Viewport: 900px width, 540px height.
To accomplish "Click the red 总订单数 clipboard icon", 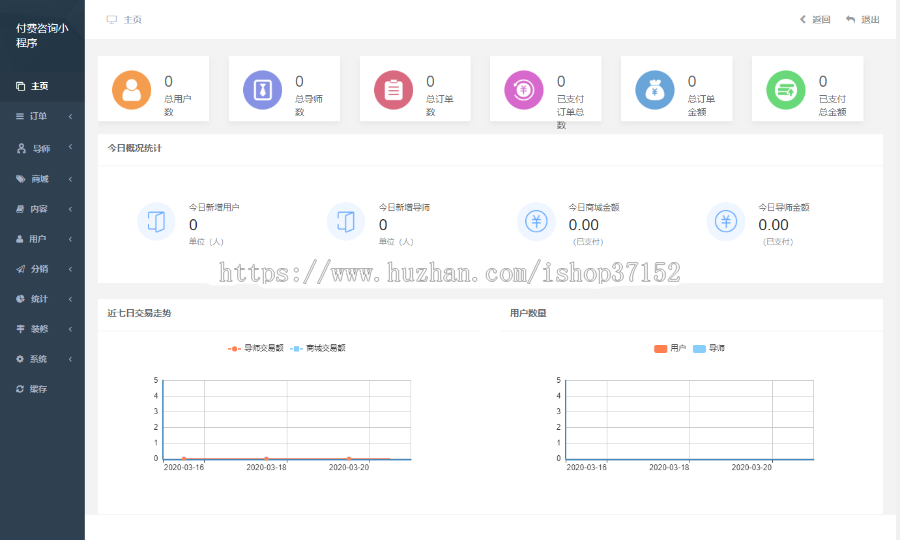I will pyautogui.click(x=393, y=90).
